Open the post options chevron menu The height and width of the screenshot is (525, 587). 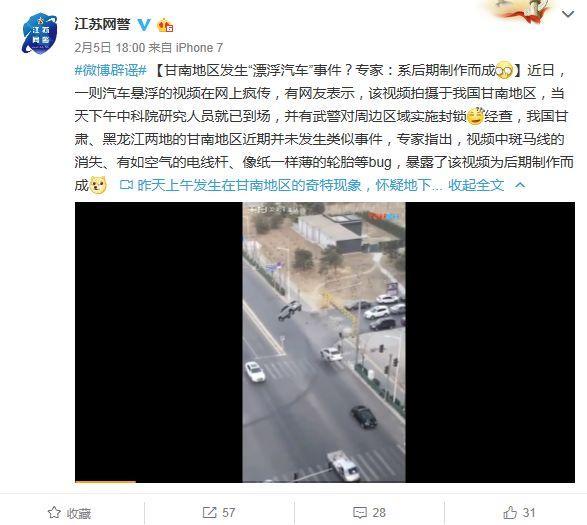[x=568, y=15]
